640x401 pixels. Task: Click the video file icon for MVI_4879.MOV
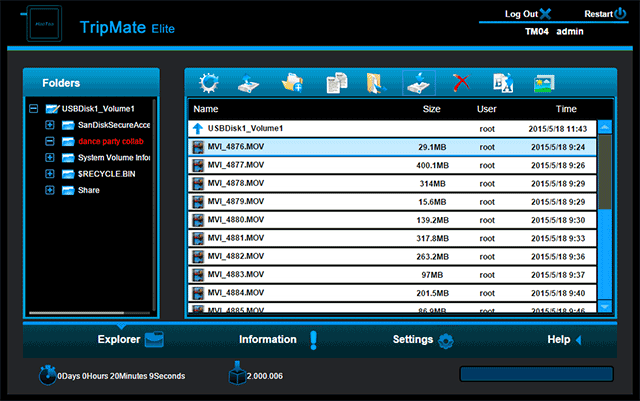(198, 202)
